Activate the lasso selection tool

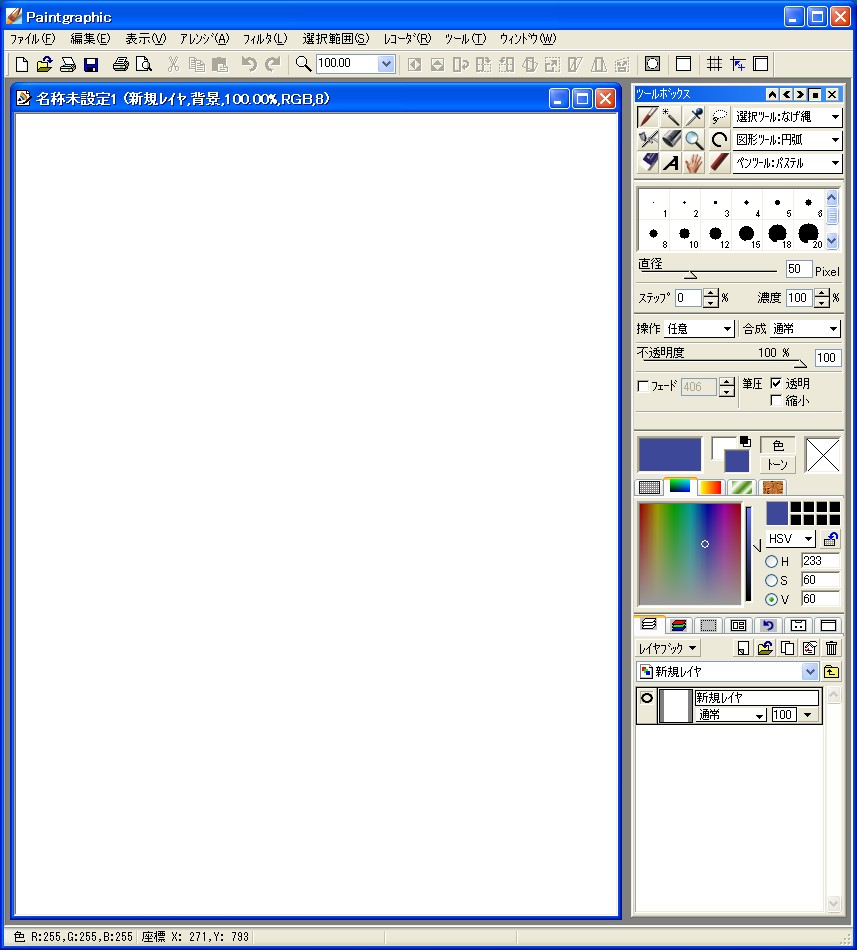point(719,116)
